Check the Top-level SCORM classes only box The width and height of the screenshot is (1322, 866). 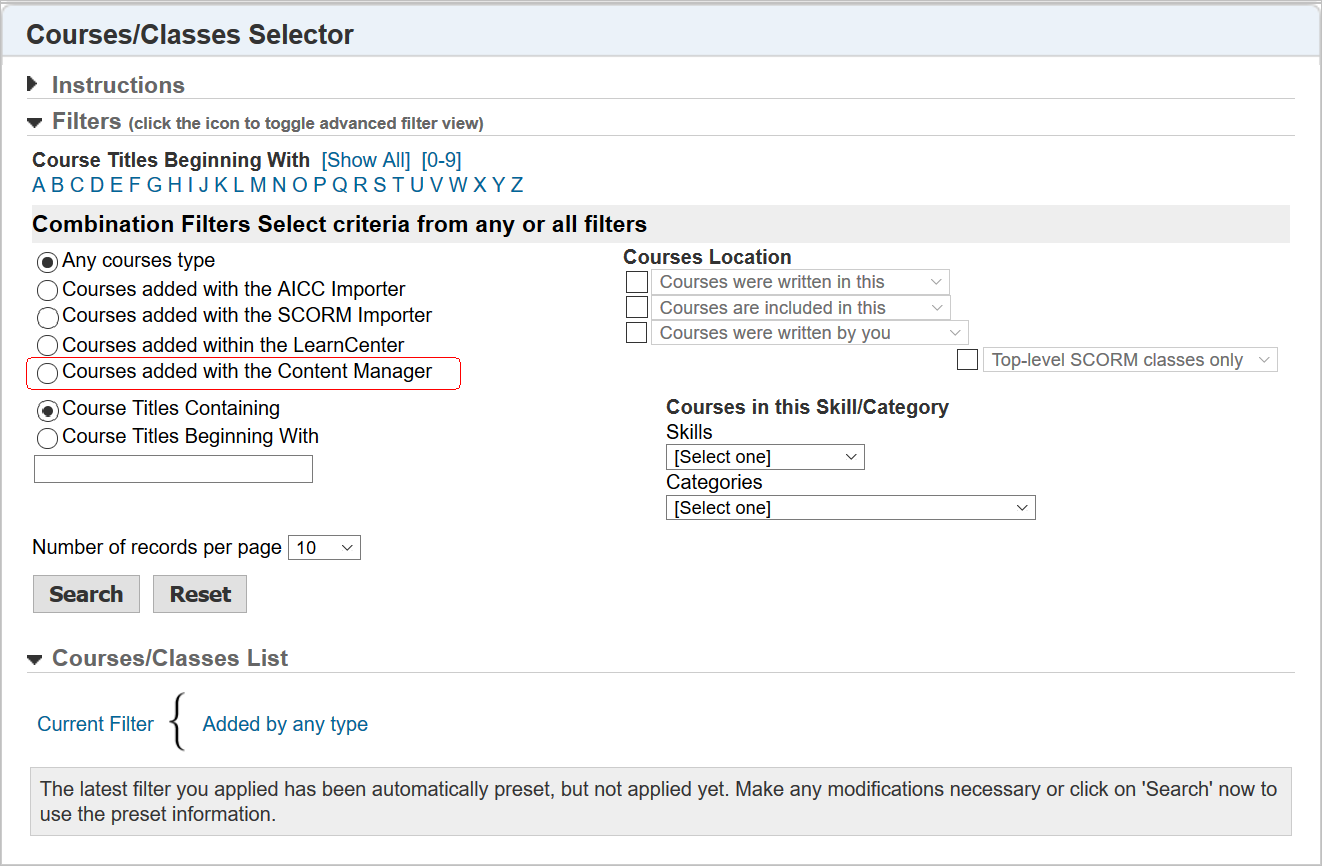point(967,360)
